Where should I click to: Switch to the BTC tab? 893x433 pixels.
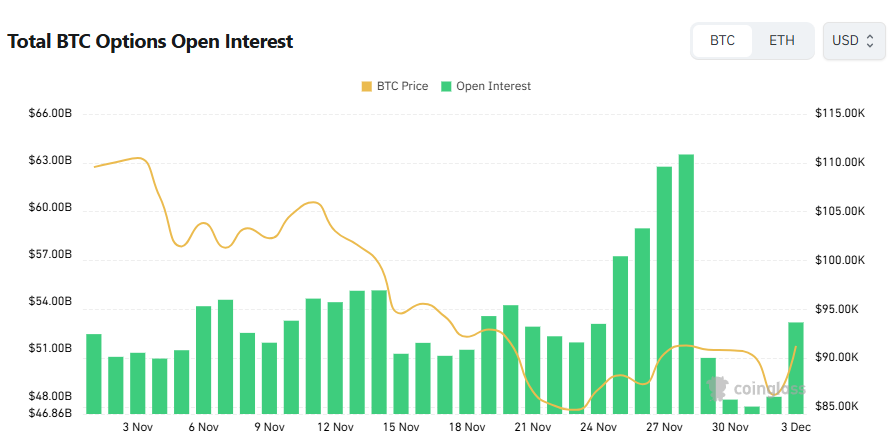[x=722, y=41]
